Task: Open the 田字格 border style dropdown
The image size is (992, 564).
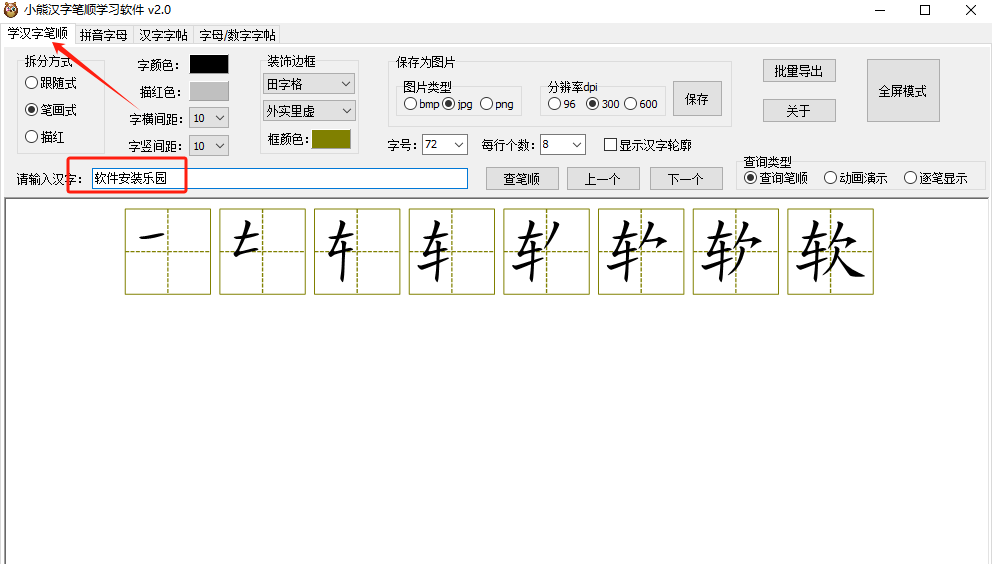Action: pos(309,84)
